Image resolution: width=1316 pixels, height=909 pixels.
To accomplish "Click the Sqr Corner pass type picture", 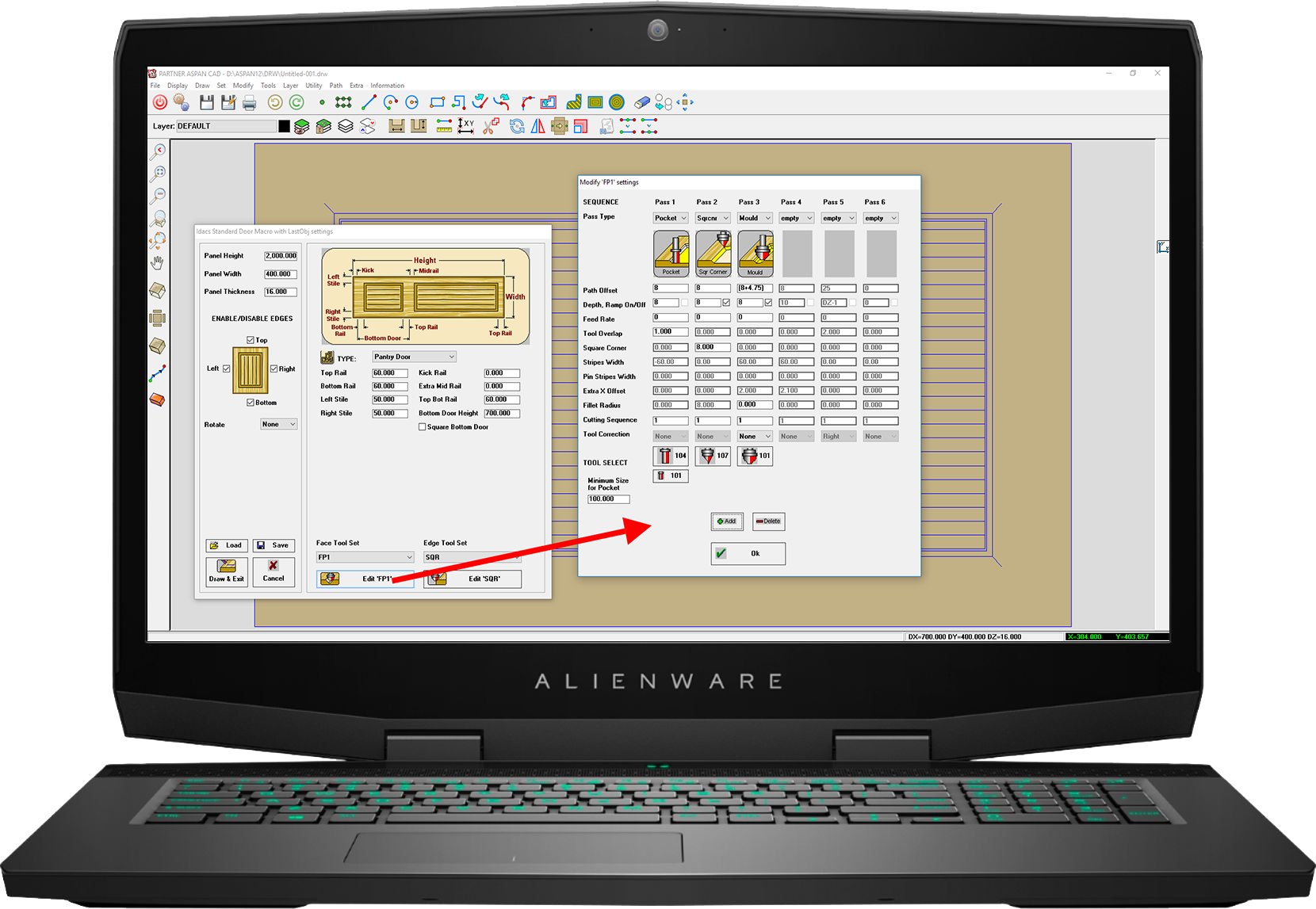I will click(713, 254).
